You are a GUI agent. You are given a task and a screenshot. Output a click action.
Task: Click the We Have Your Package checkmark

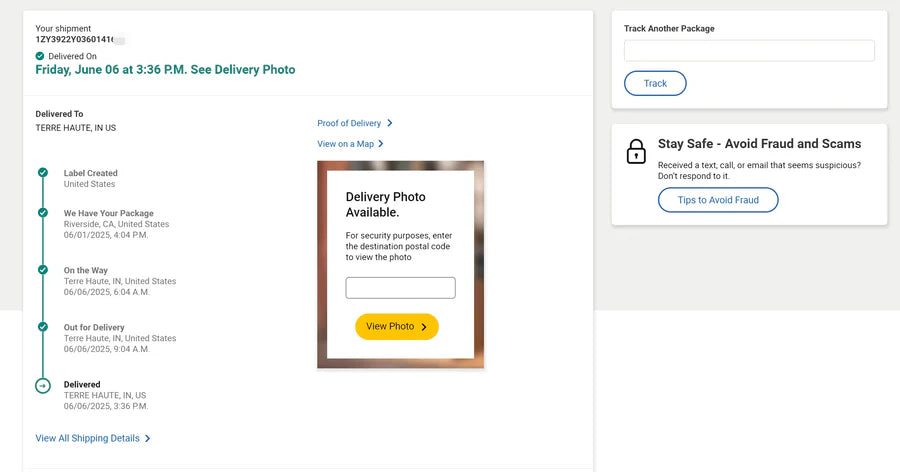(43, 213)
